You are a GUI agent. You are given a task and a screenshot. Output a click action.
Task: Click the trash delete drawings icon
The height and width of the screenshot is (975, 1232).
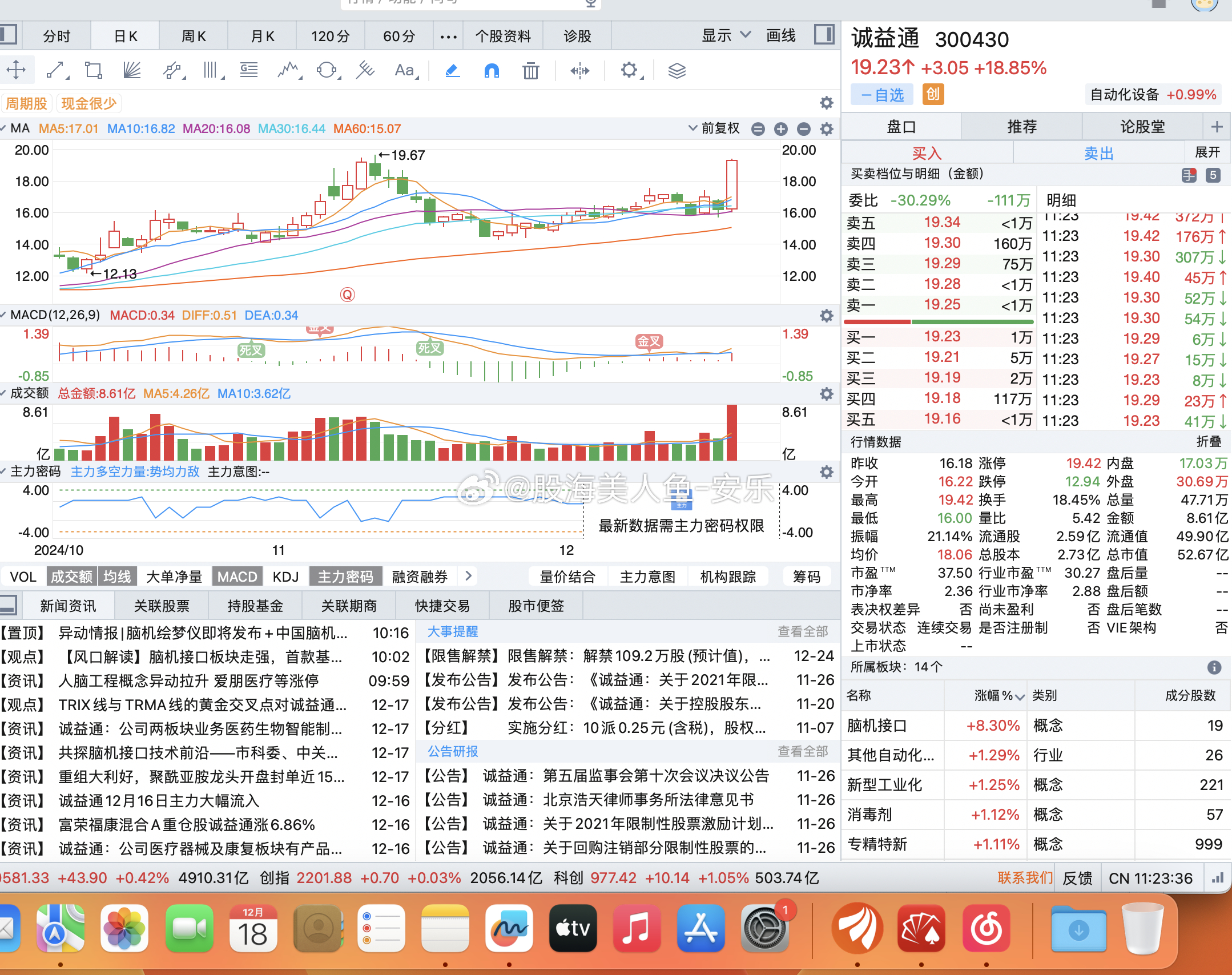[x=530, y=71]
